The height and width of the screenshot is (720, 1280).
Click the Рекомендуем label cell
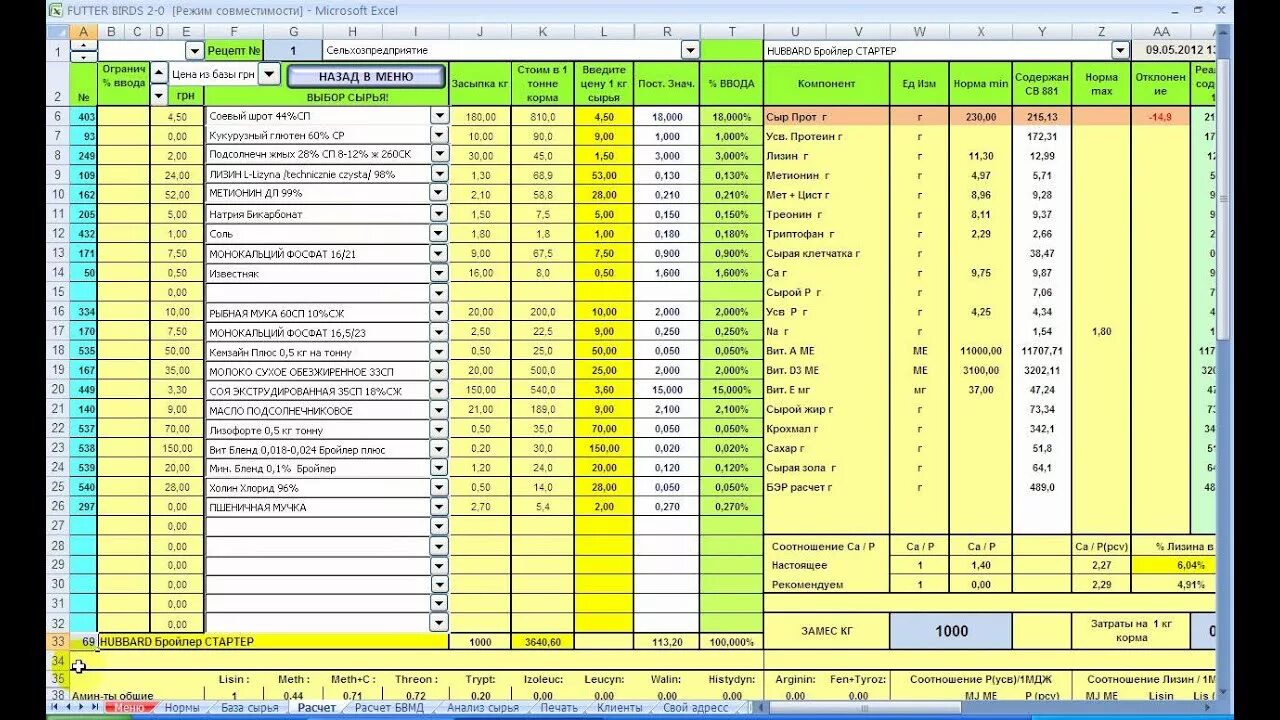tap(827, 584)
